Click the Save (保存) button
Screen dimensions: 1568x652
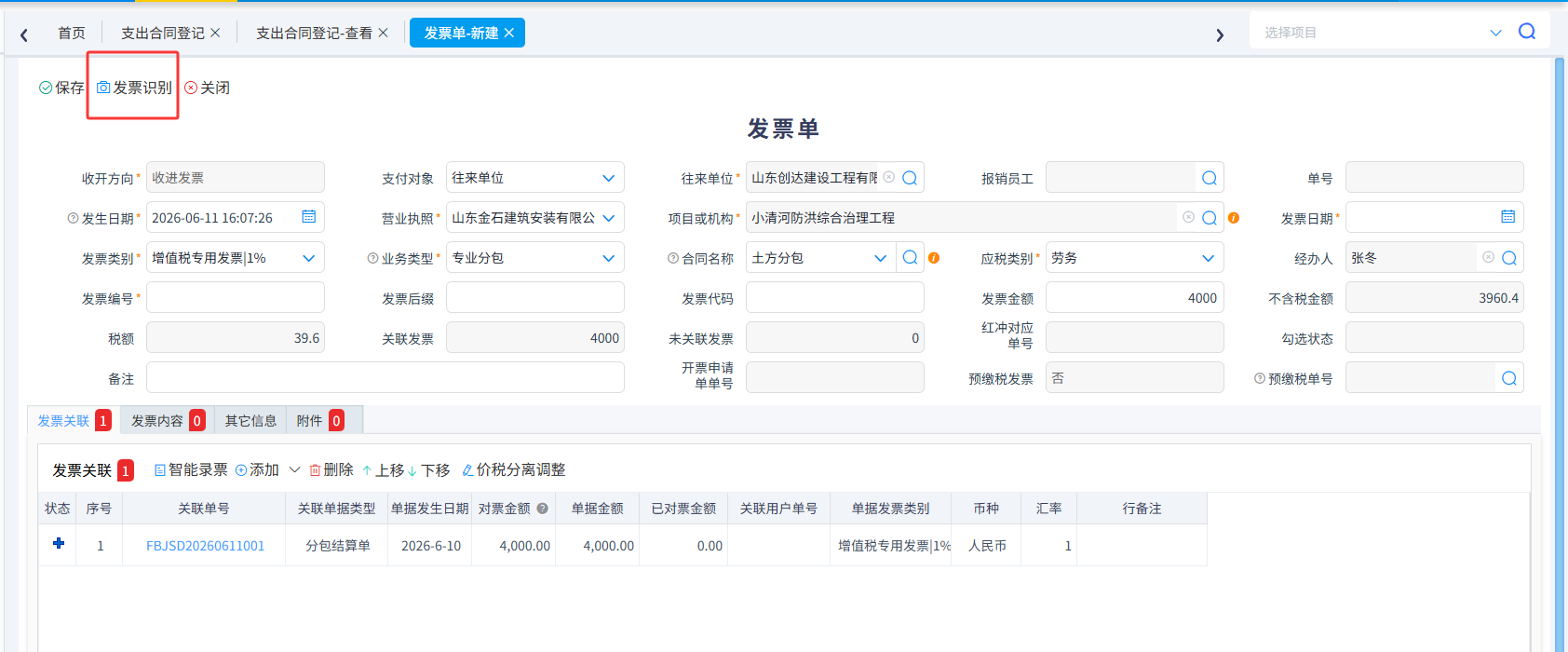(61, 88)
